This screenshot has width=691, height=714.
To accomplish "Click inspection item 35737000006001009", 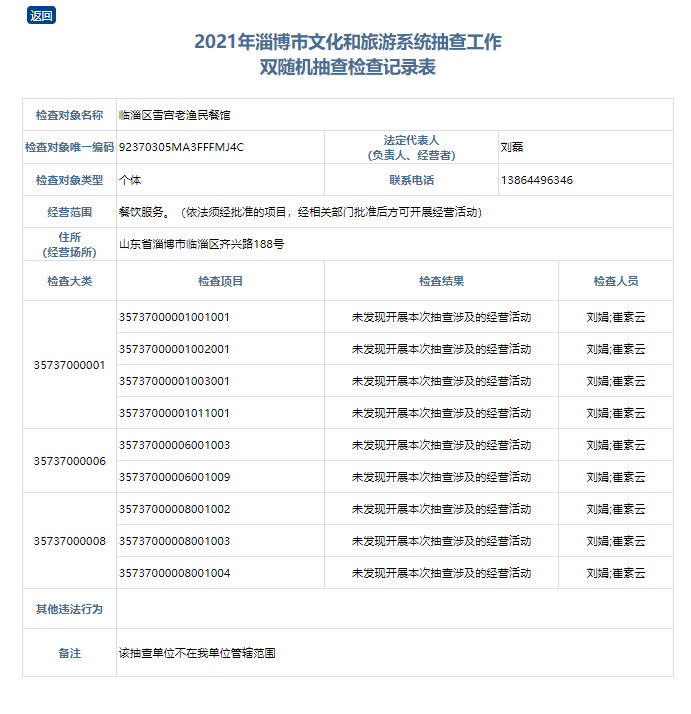I will (174, 477).
